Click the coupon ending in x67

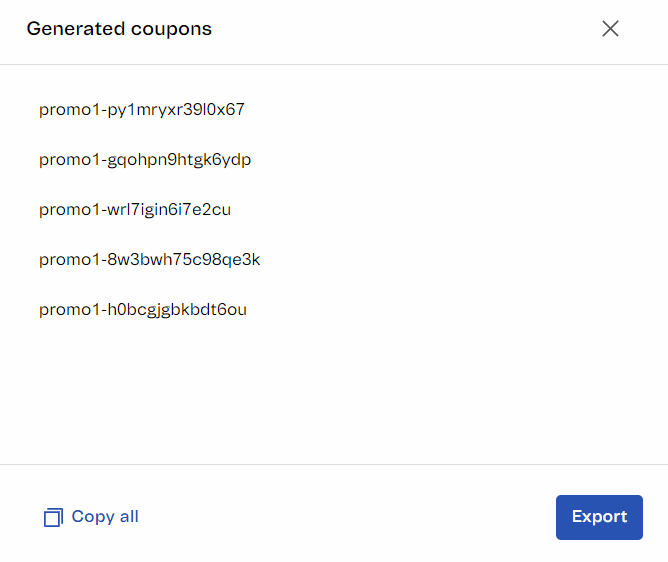[142, 110]
